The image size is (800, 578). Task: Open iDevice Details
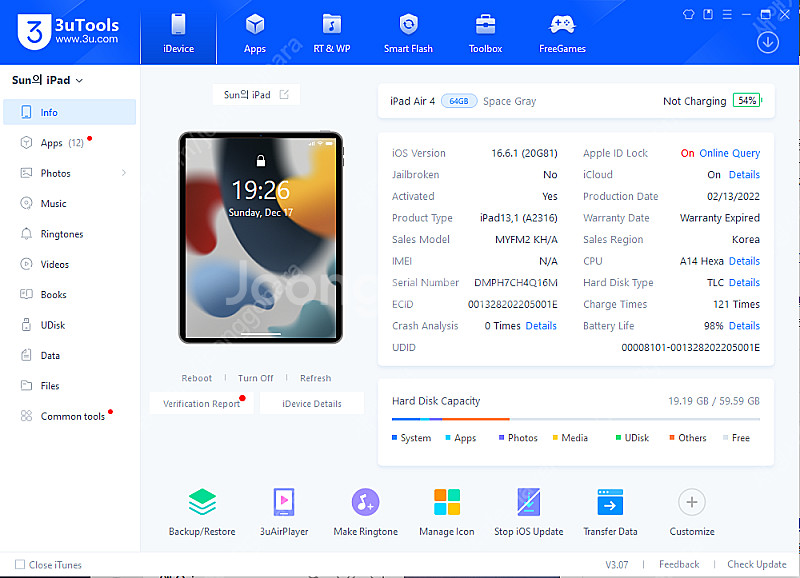click(x=312, y=404)
